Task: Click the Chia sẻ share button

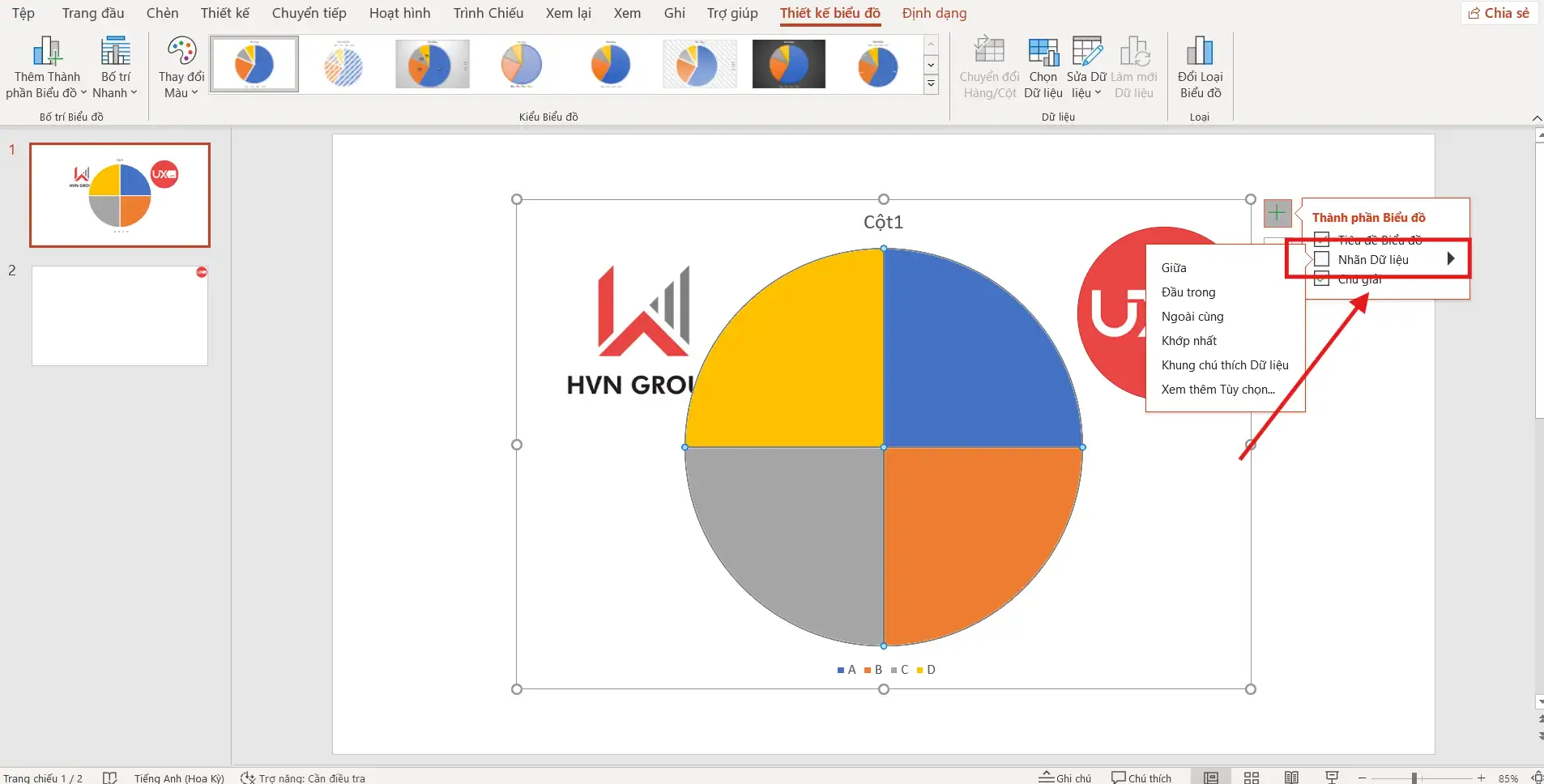Action: pos(1499,13)
